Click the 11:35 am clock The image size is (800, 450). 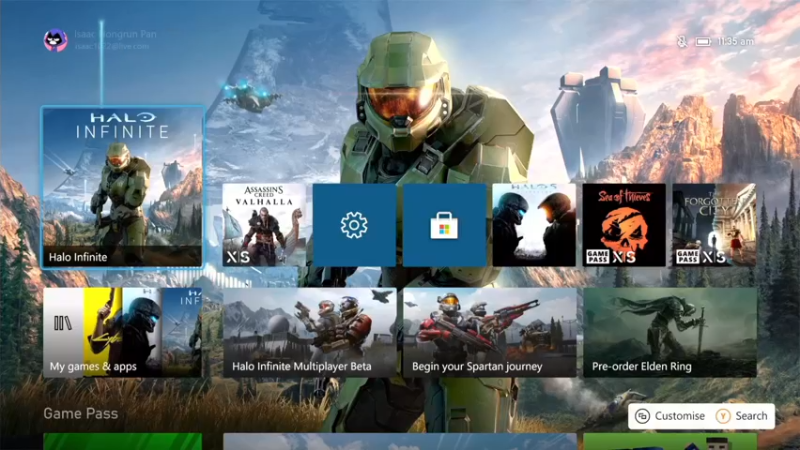(735, 41)
